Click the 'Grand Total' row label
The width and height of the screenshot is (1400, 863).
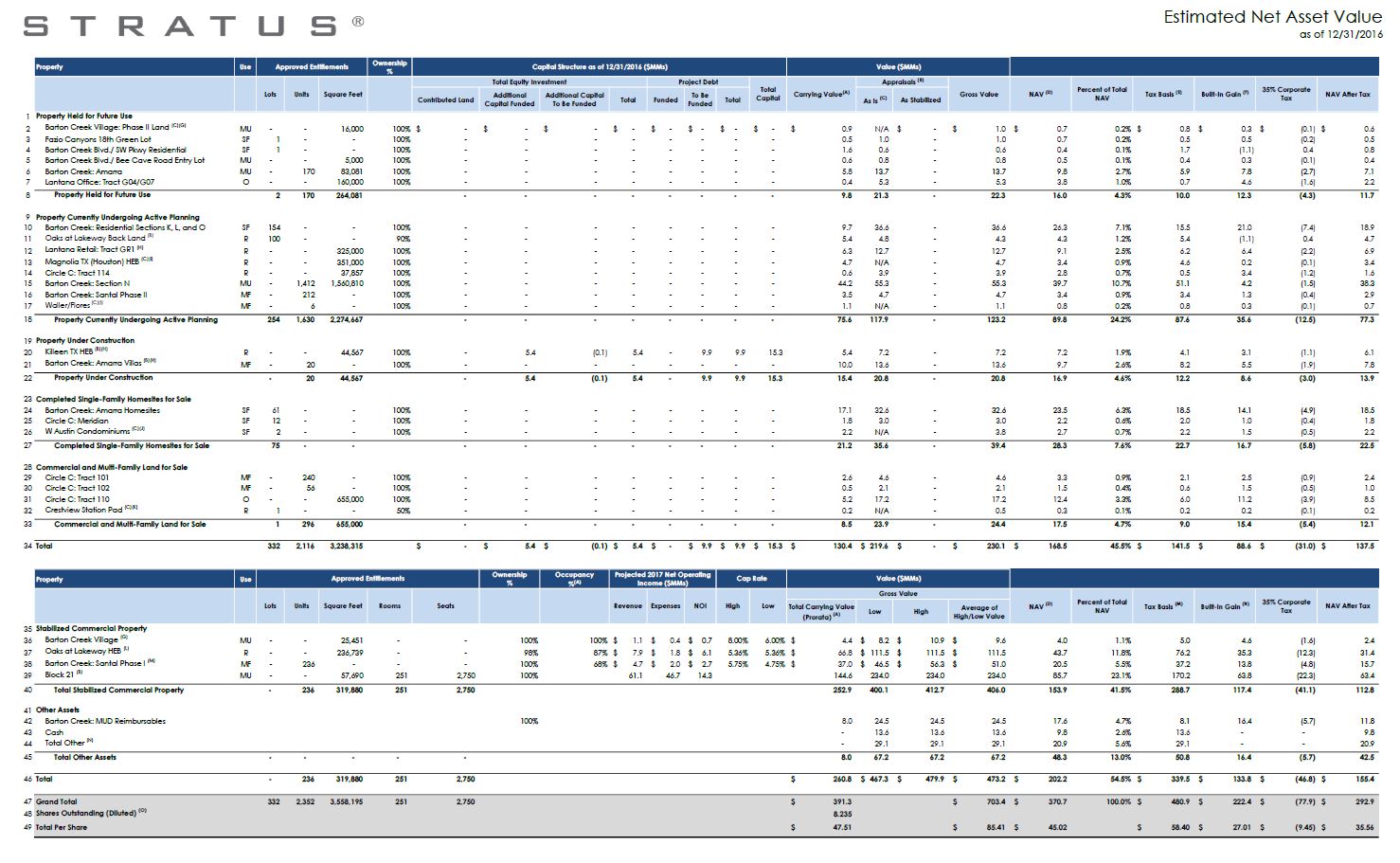tap(57, 801)
